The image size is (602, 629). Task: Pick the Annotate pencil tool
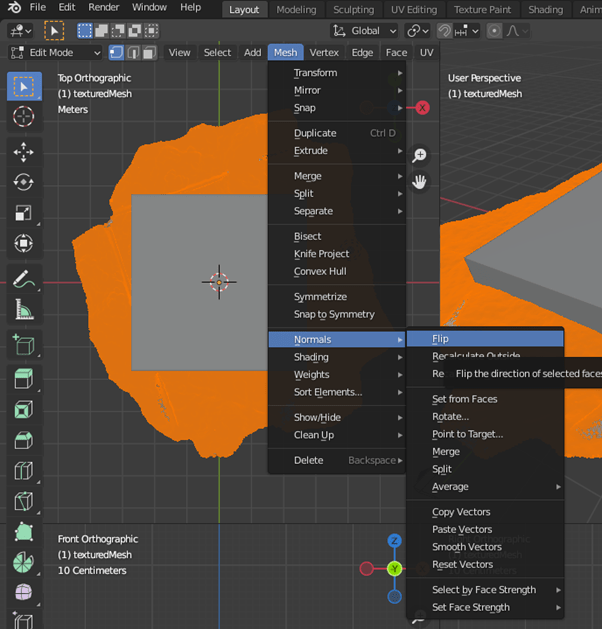pyautogui.click(x=23, y=281)
